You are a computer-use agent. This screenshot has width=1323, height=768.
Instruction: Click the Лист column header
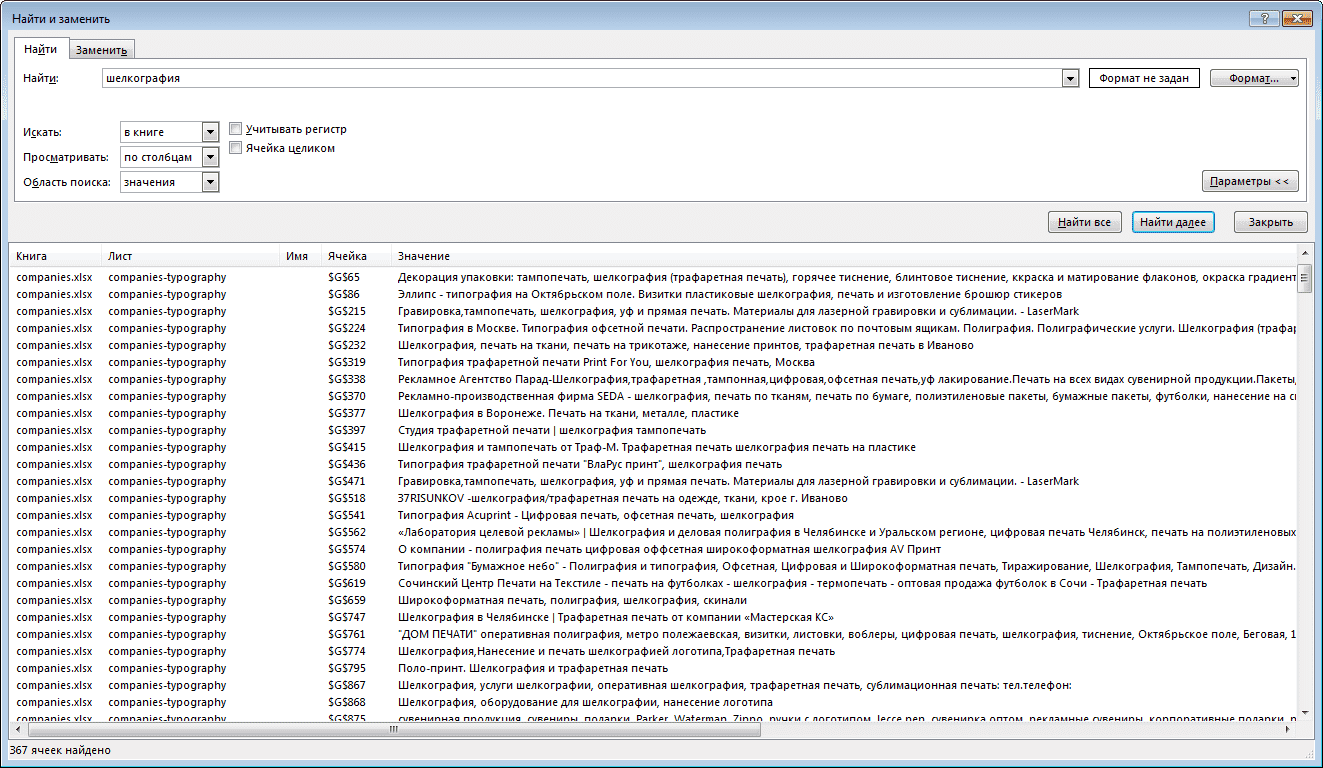[189, 256]
